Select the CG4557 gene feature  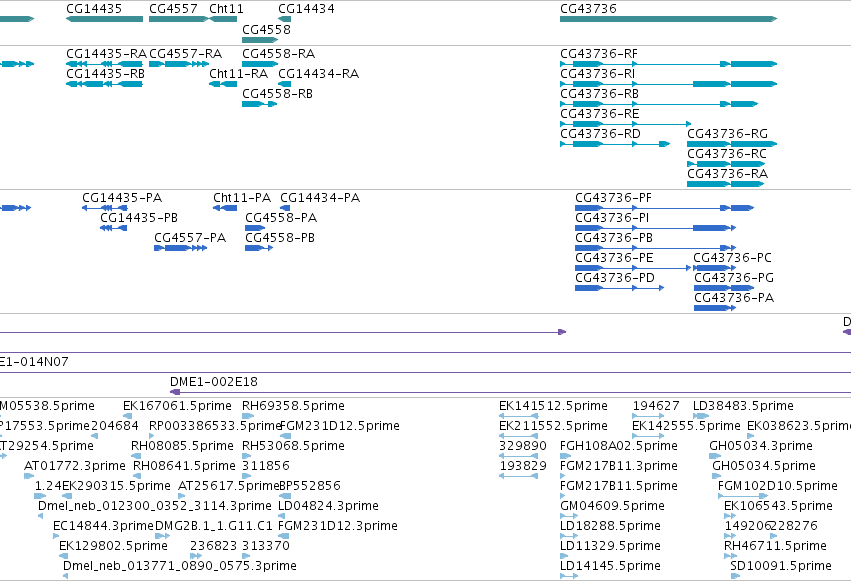point(179,19)
